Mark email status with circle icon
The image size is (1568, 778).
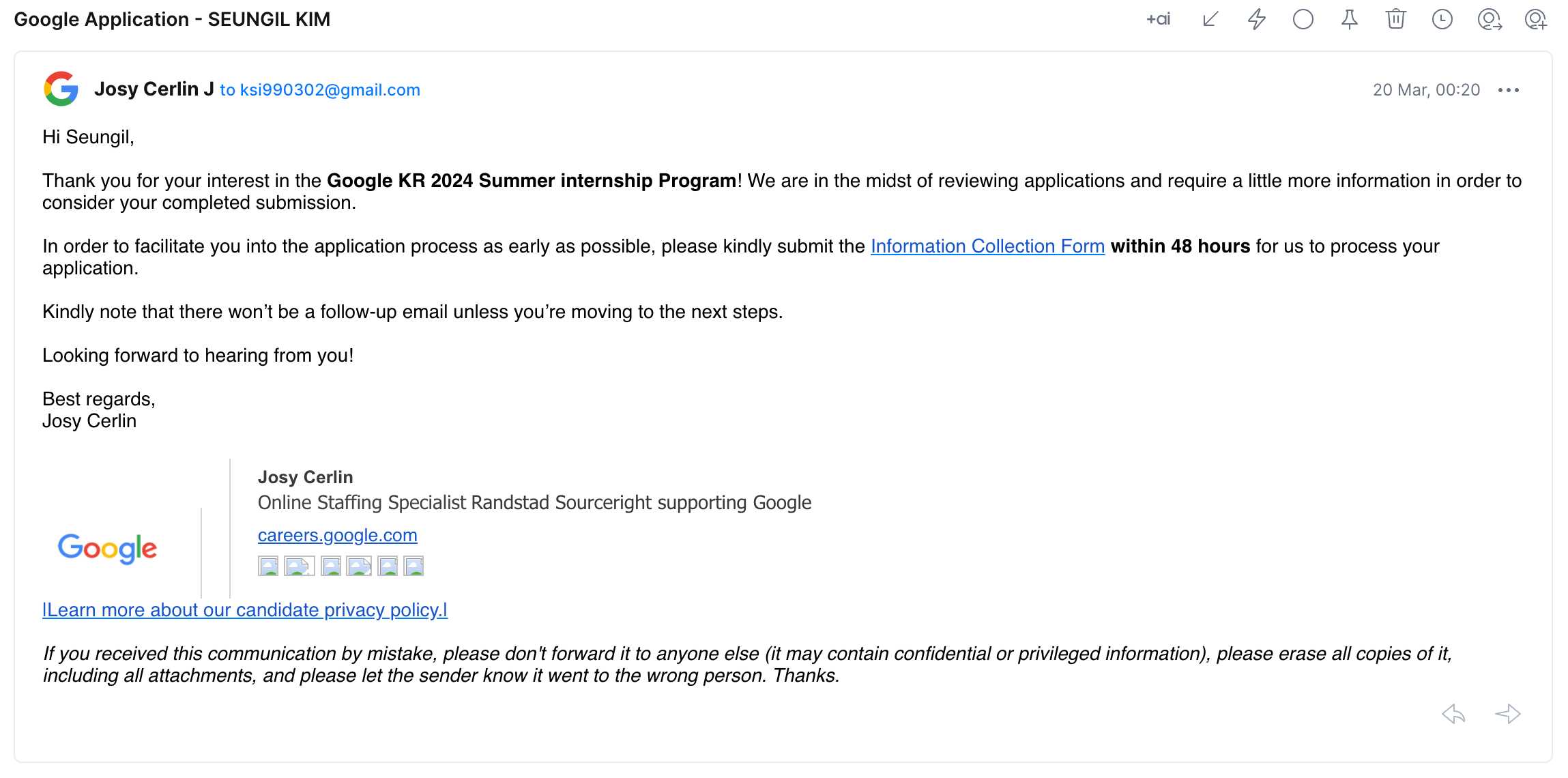pos(1303,19)
